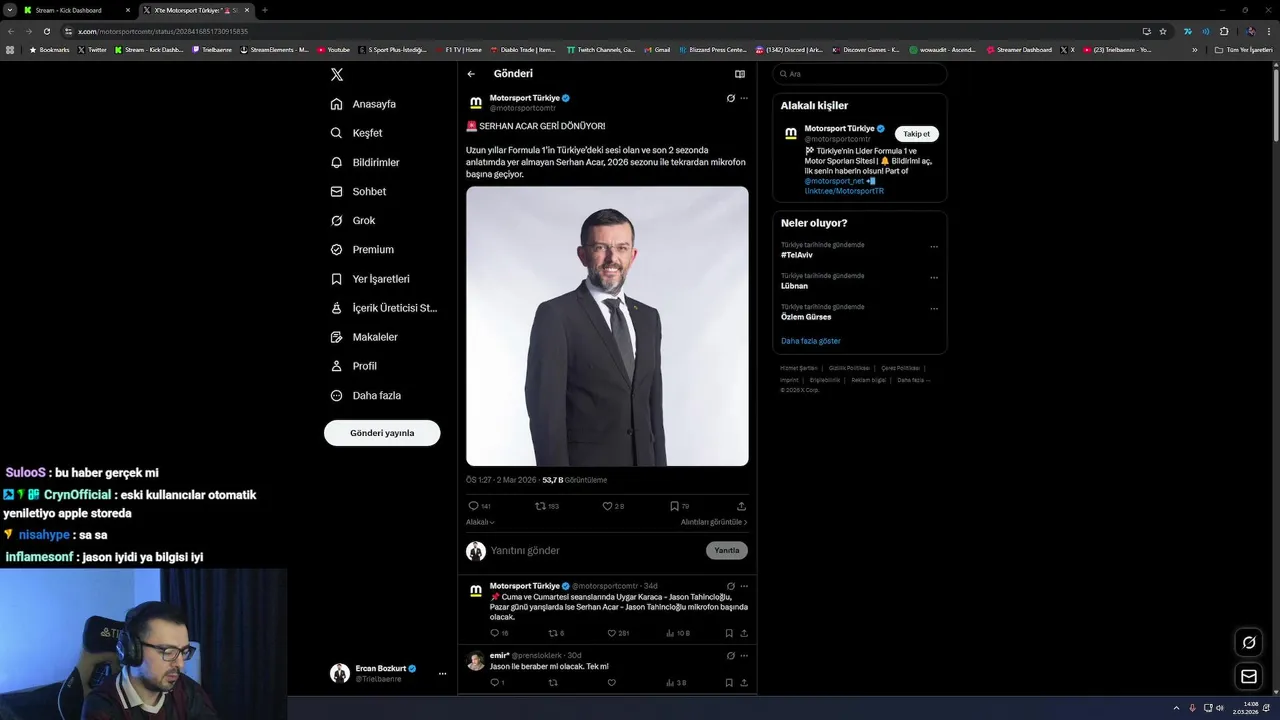
Task: Open the Gmail bookmark
Action: point(657,49)
